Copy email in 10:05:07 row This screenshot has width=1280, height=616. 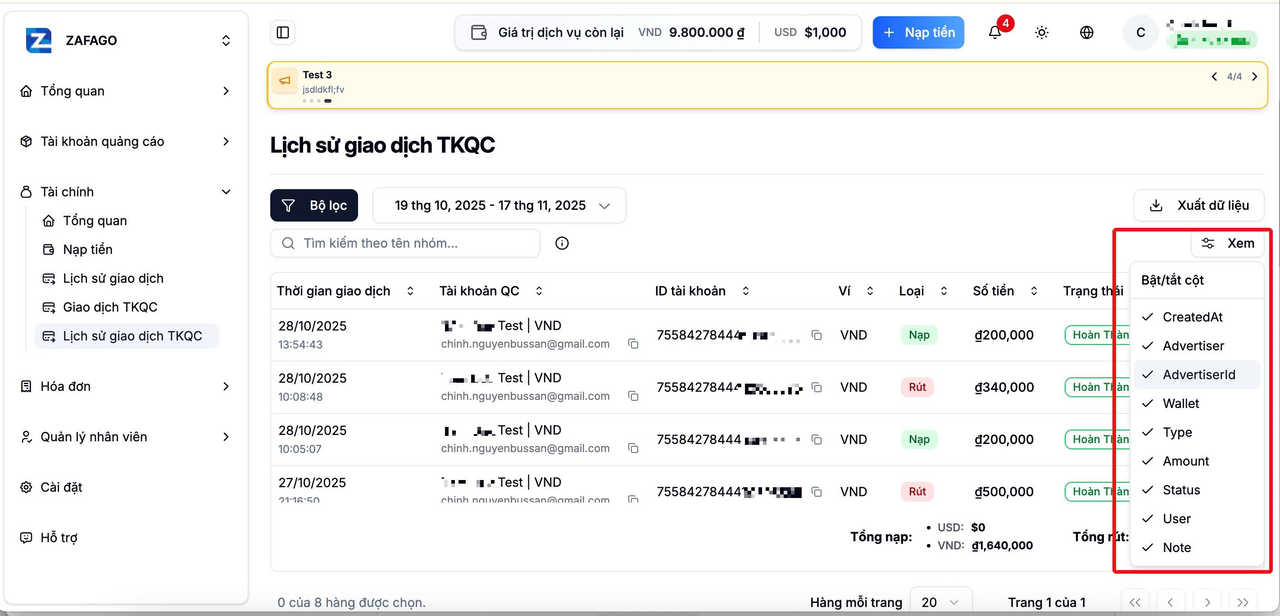(633, 449)
